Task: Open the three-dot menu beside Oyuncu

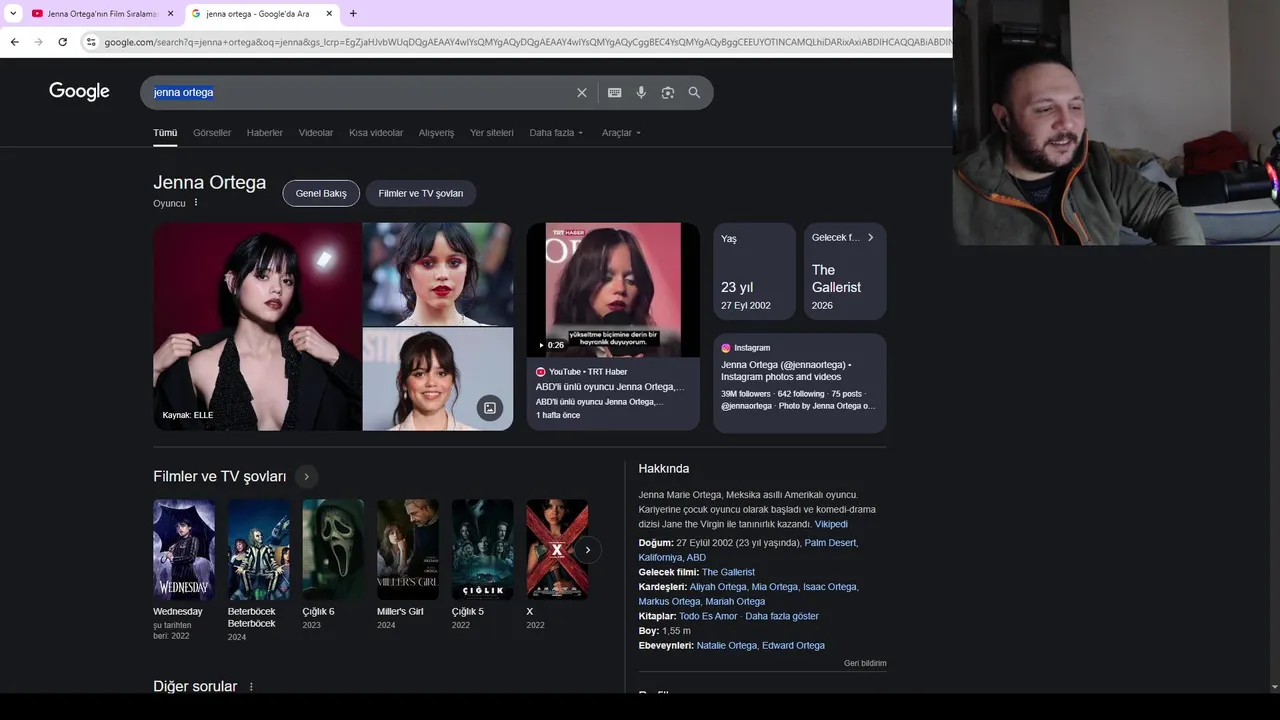Action: click(x=196, y=202)
